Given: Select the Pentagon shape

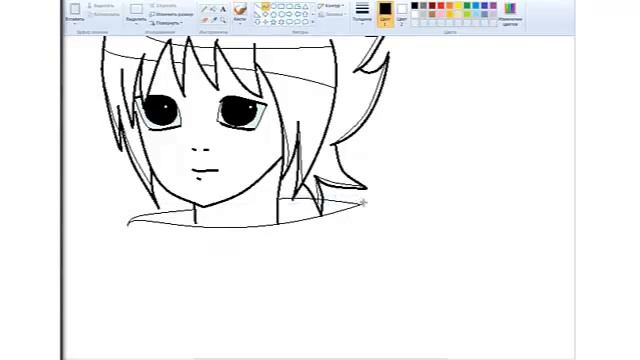Looking at the screenshot, I should [x=273, y=14].
